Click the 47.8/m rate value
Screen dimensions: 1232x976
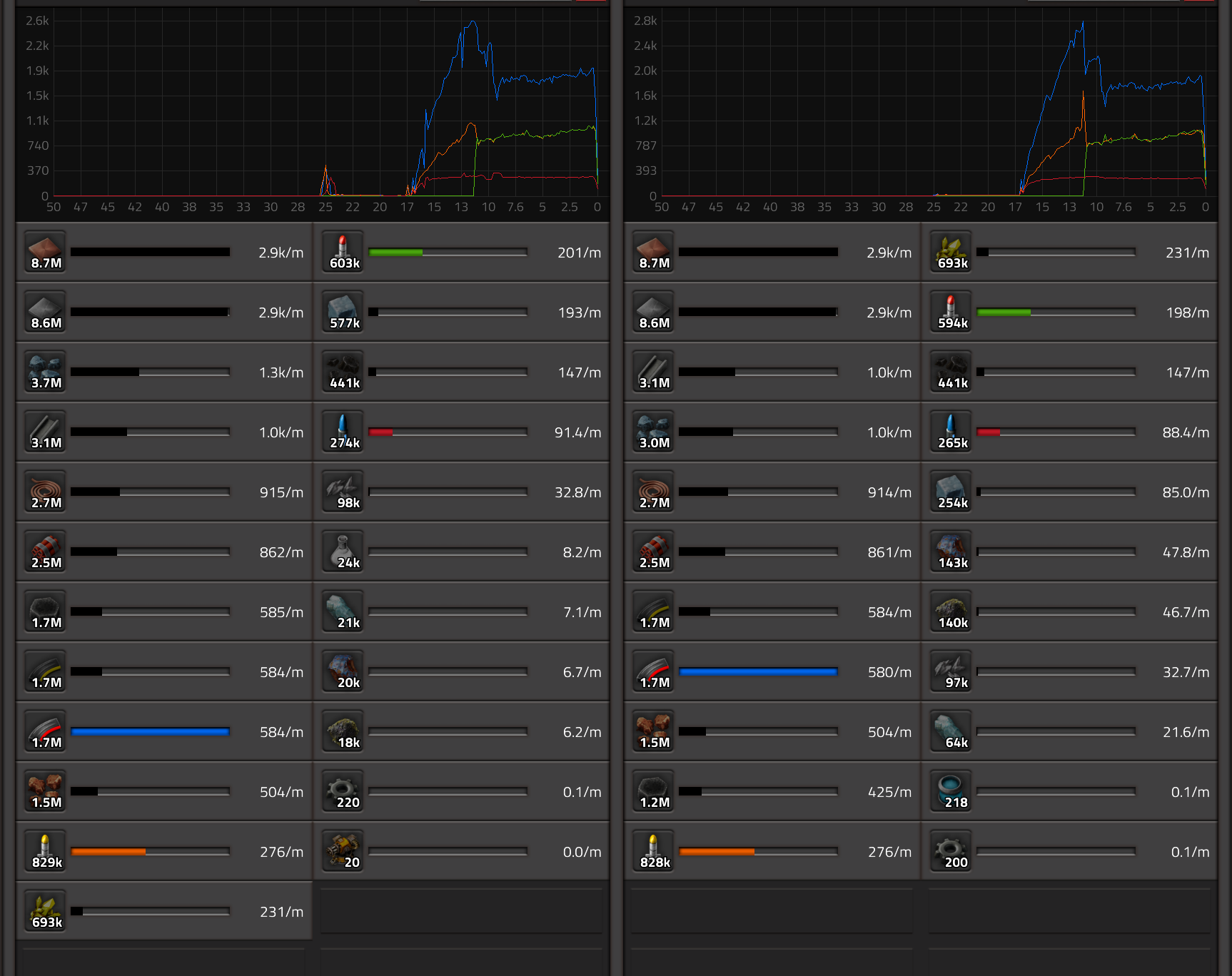point(1186,552)
